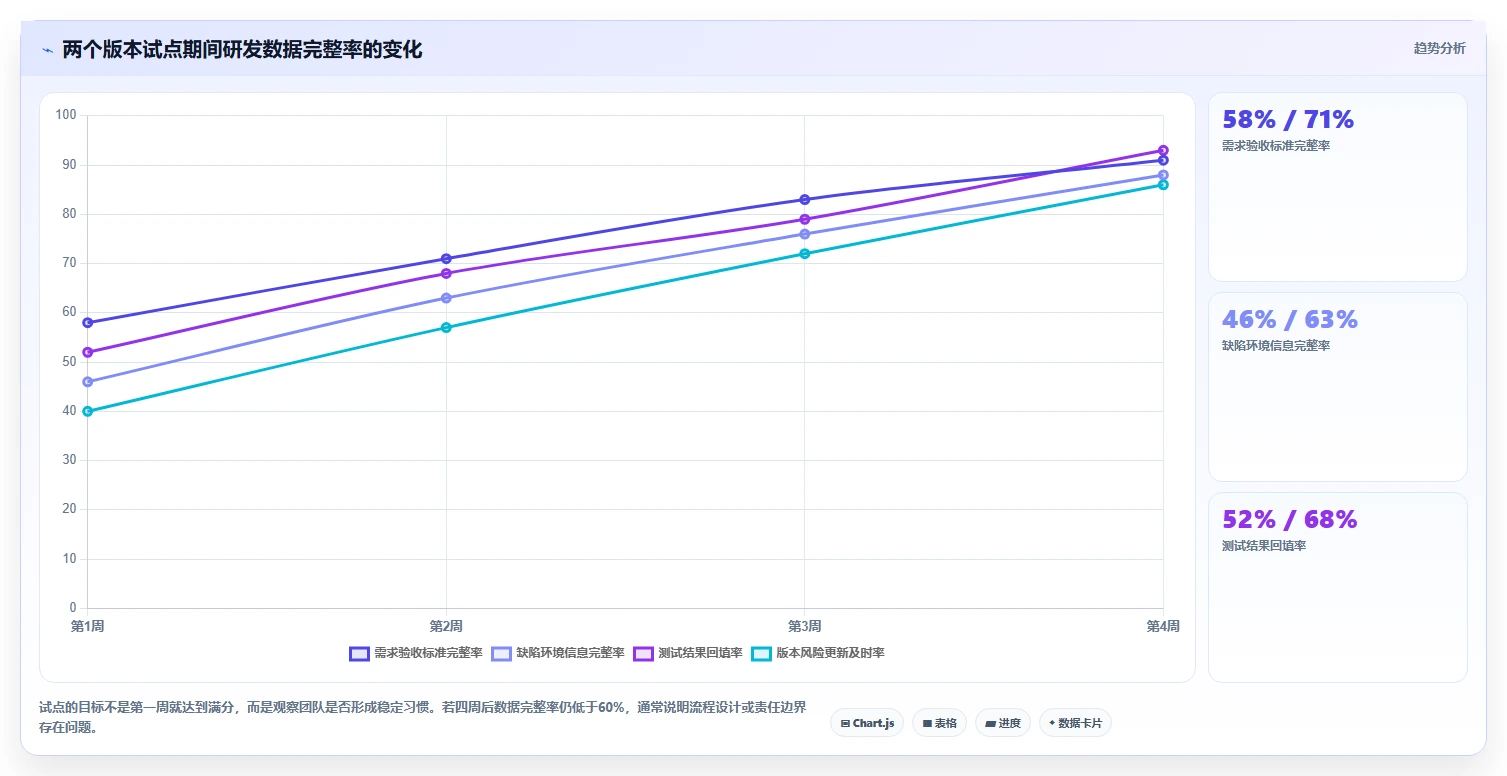Click 测试结果回填率 week 3 point at 79
The height and width of the screenshot is (776, 1507).
(805, 219)
